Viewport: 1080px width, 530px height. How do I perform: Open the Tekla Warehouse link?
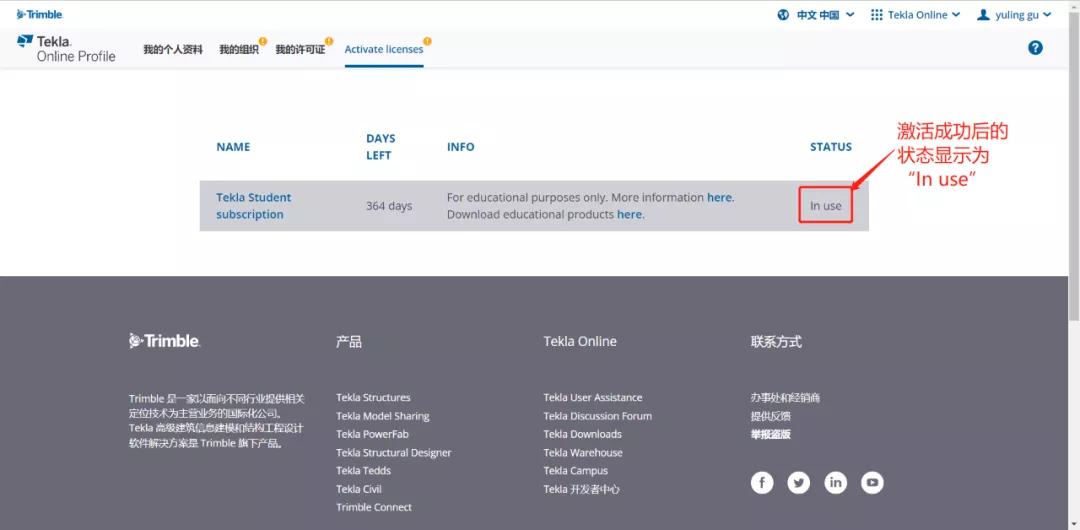pos(583,453)
